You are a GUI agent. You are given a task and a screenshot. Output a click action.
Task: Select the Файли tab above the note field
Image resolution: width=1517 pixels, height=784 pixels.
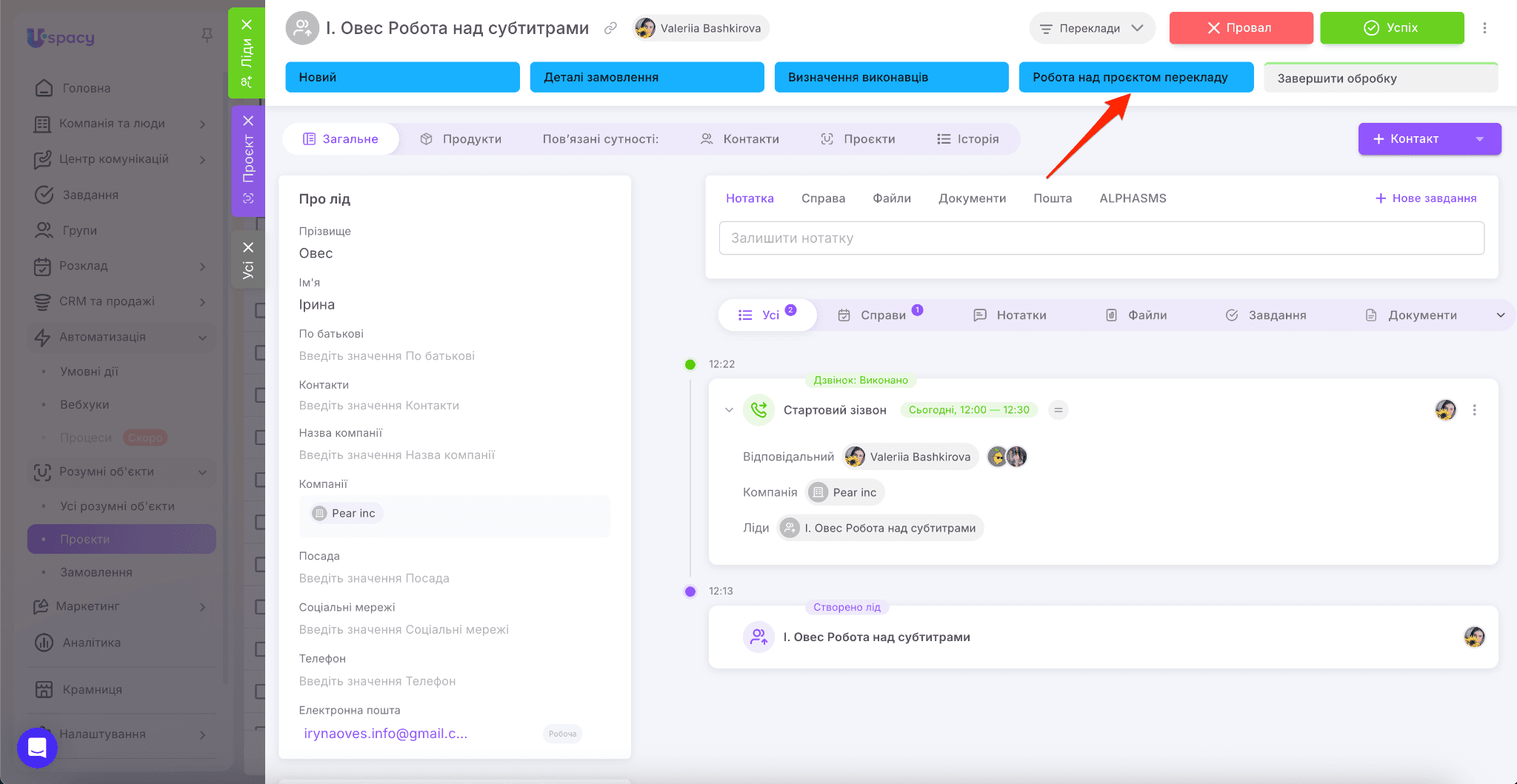pos(892,198)
